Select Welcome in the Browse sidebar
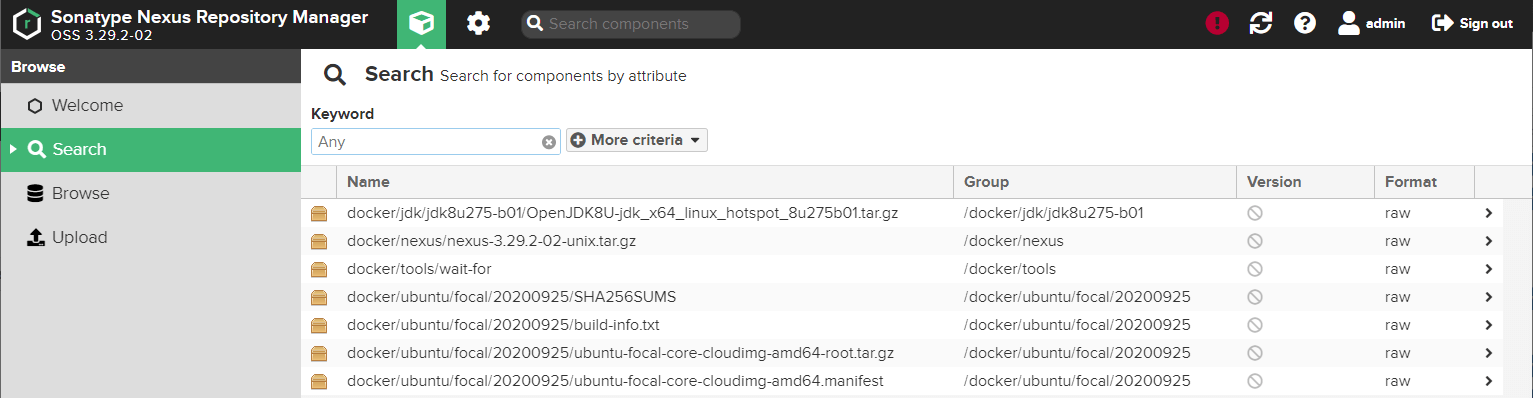 tap(150, 105)
